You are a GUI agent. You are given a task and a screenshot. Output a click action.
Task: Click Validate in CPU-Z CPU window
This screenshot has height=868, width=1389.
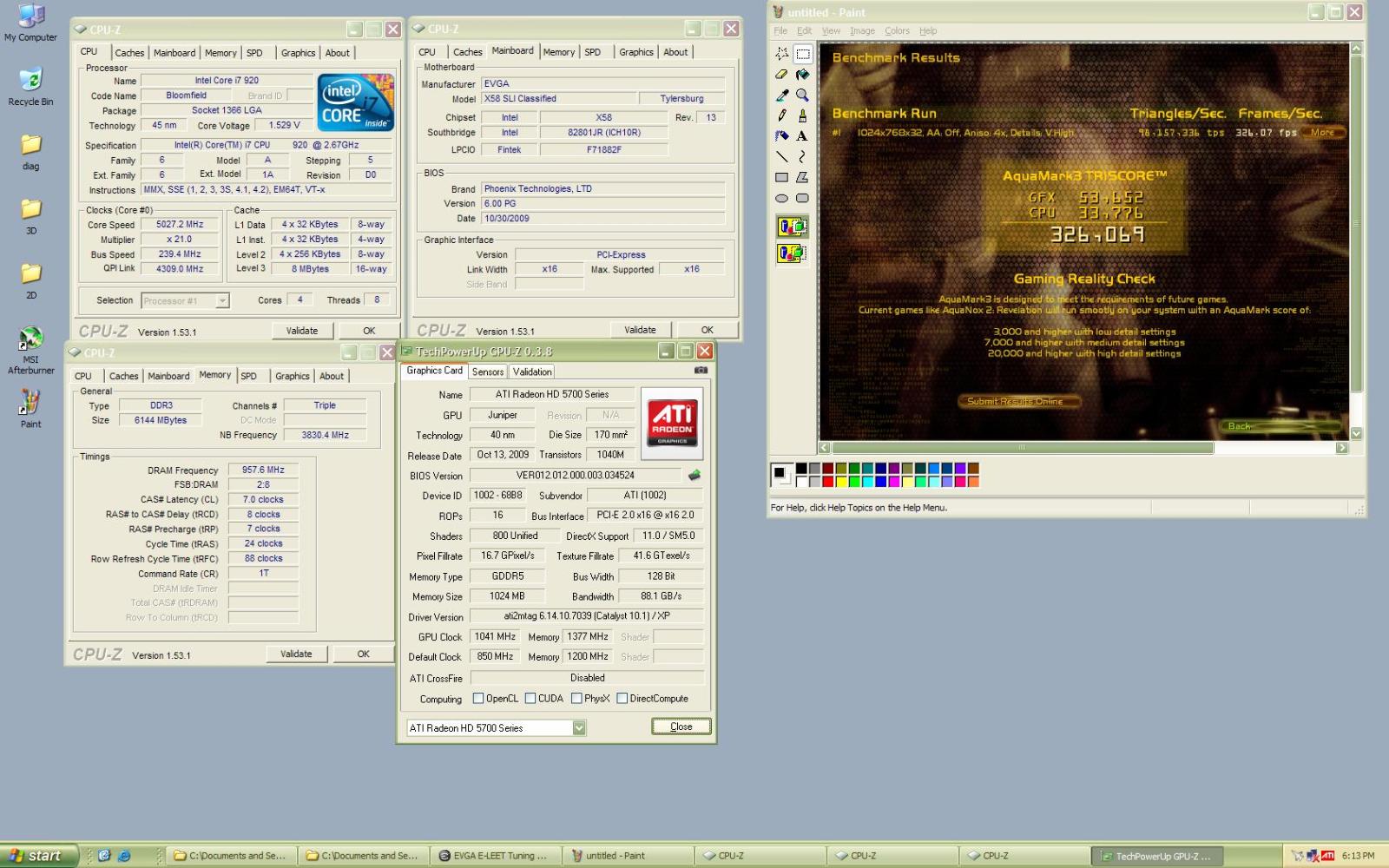click(302, 331)
